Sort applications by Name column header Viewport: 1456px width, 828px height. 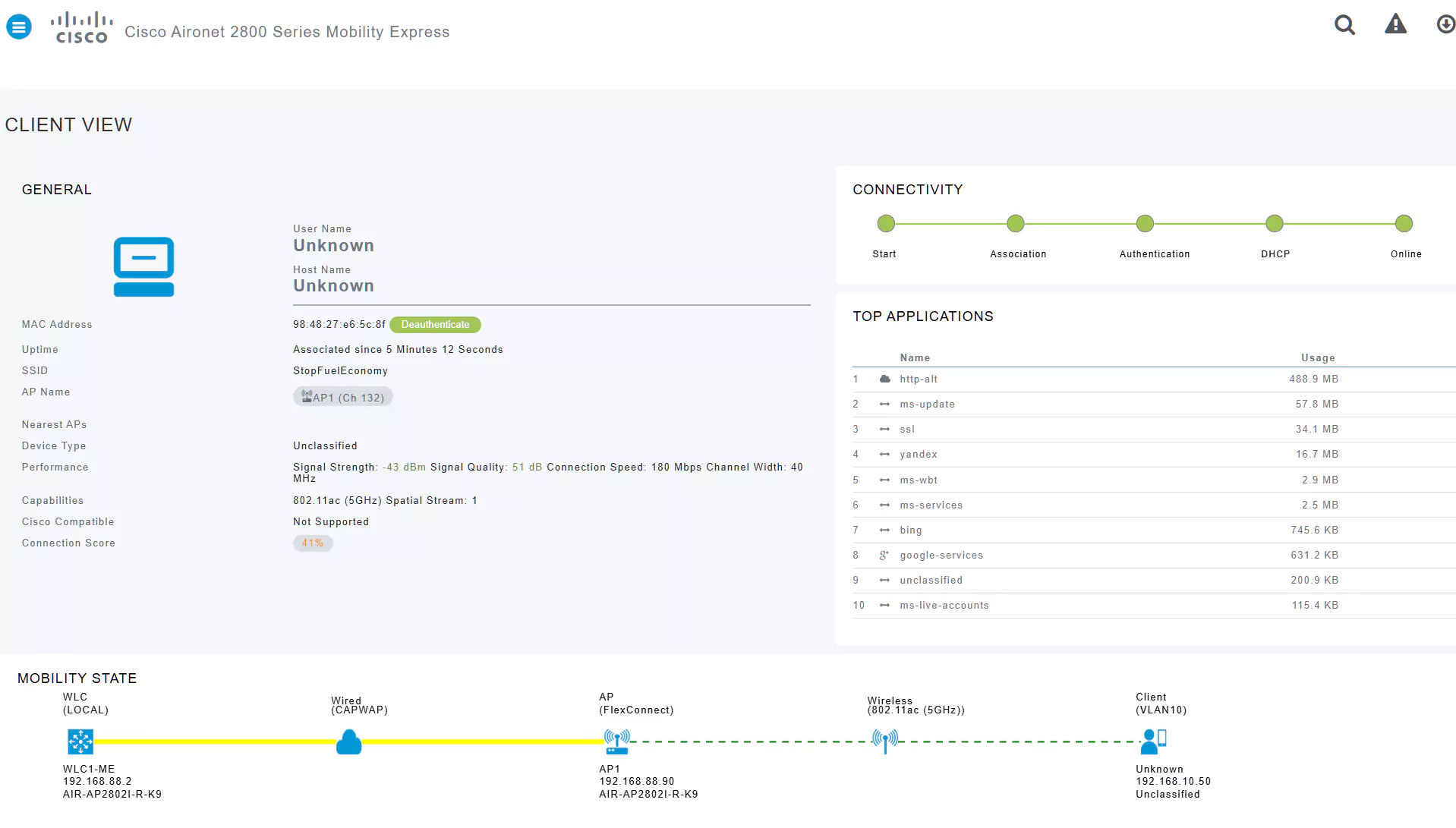point(915,358)
